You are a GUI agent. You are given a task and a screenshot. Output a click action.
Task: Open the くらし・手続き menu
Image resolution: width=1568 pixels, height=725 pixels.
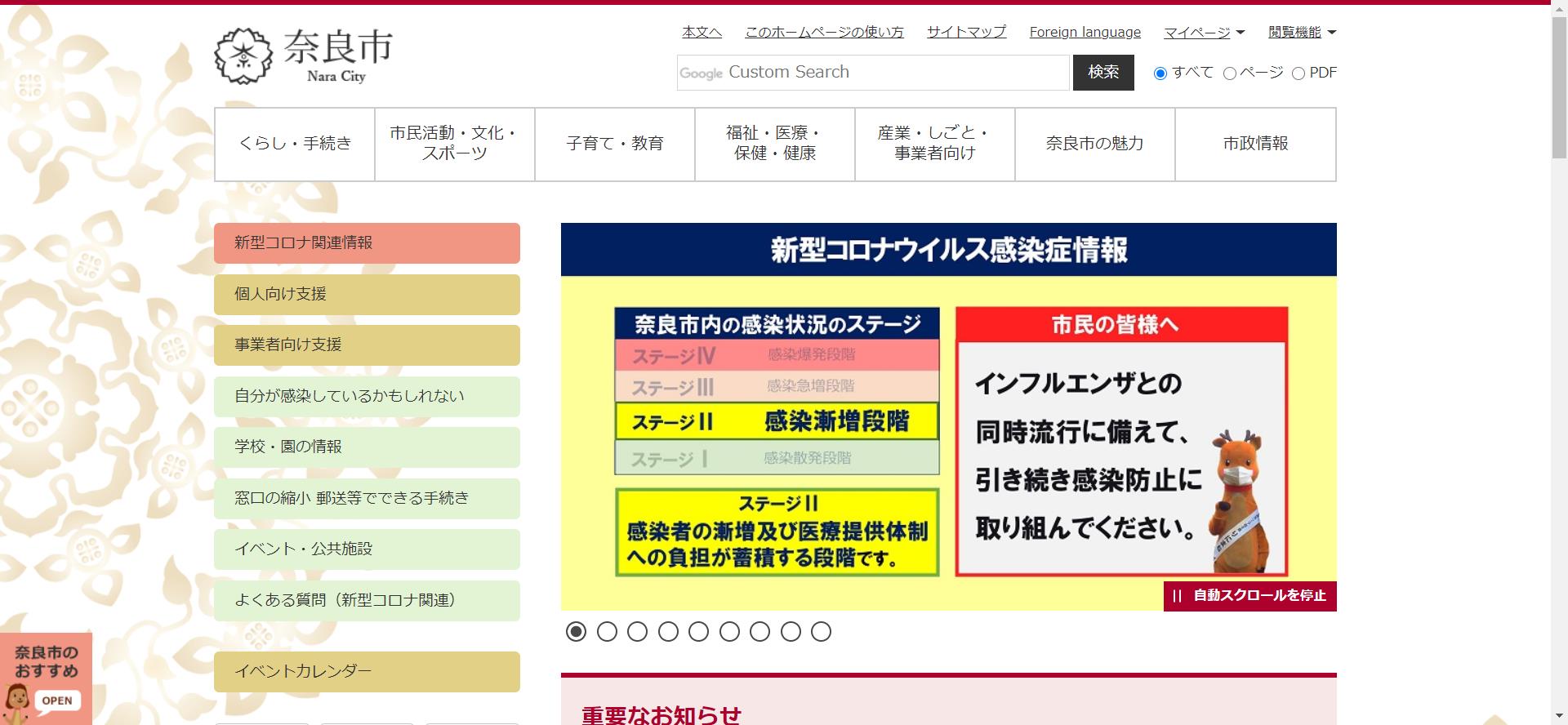[295, 144]
